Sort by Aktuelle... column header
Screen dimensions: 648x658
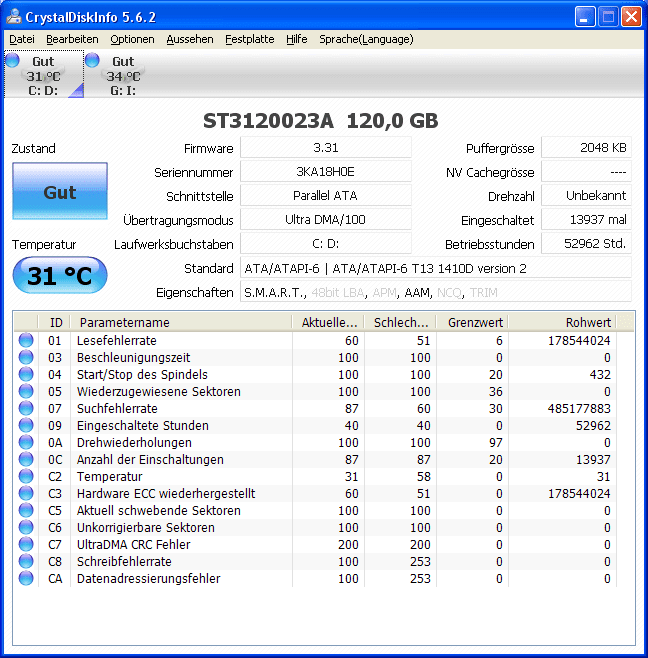pos(328,322)
